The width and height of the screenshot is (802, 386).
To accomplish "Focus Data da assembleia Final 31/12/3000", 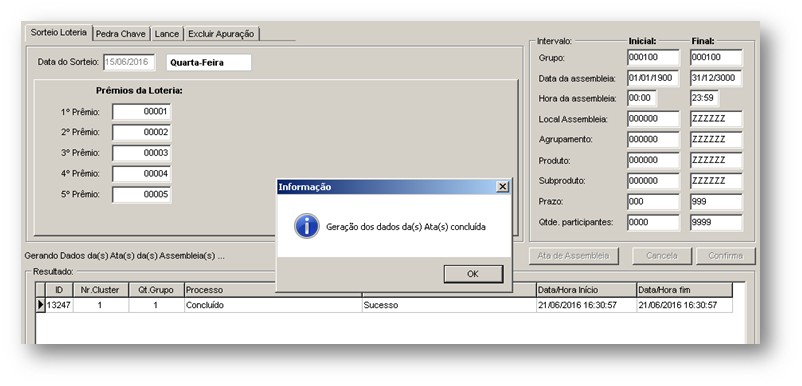I will tap(716, 78).
